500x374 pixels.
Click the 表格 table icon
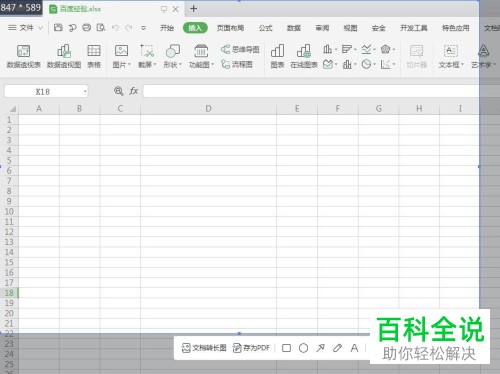click(94, 56)
